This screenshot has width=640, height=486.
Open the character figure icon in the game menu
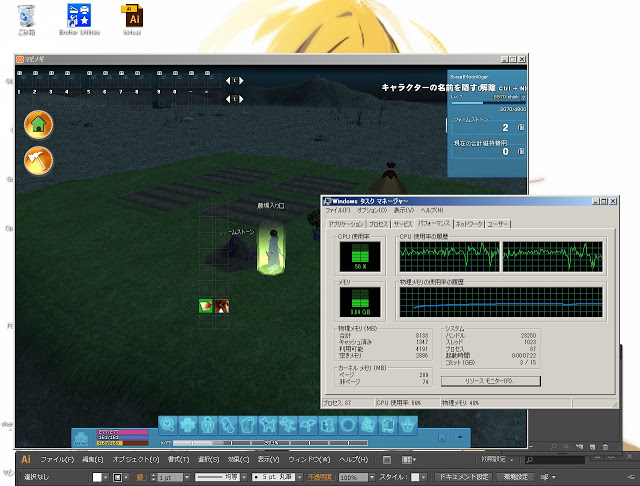click(x=208, y=425)
